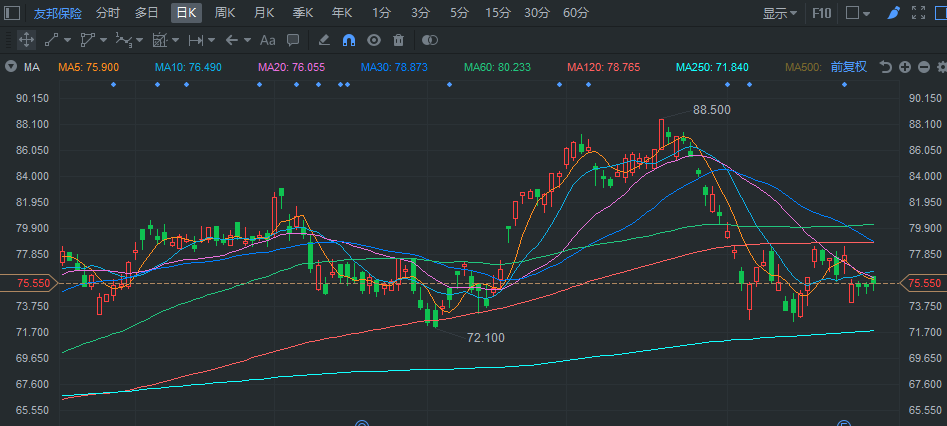Click the MA60: 80.233 legend value
The image size is (947, 426).
[497, 67]
